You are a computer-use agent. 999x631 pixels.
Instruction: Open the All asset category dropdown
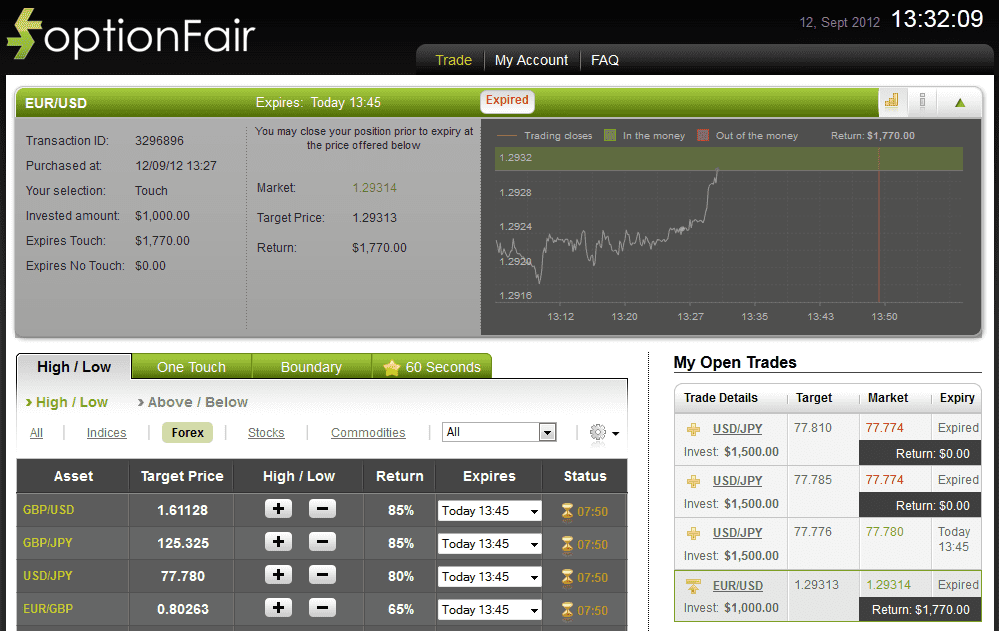499,431
